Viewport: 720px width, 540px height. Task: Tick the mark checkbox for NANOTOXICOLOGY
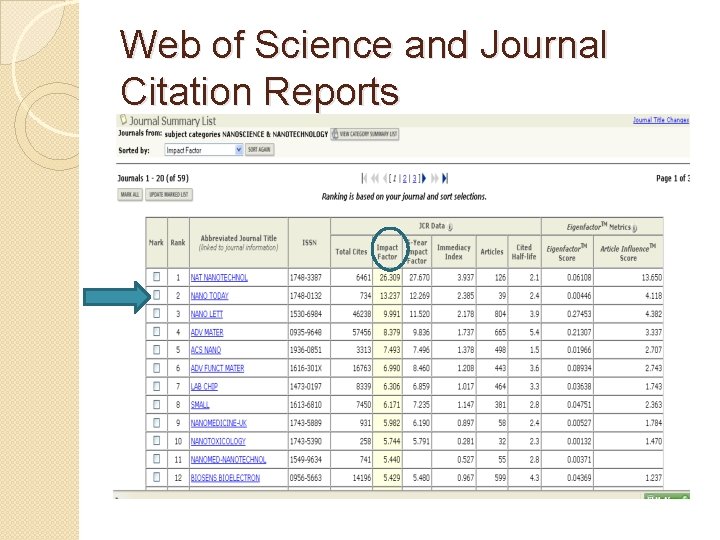pos(157,440)
